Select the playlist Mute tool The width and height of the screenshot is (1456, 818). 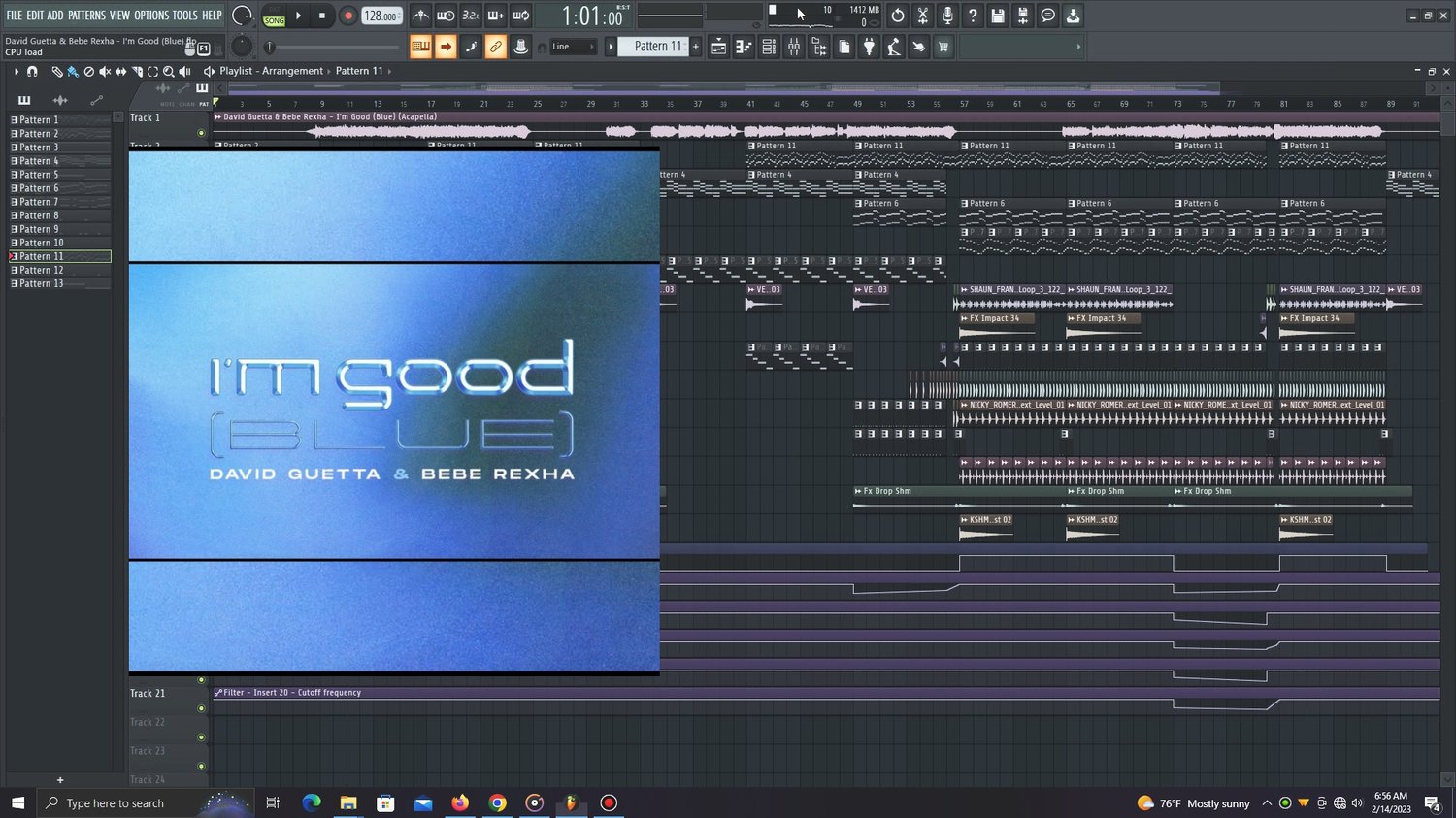tap(105, 71)
